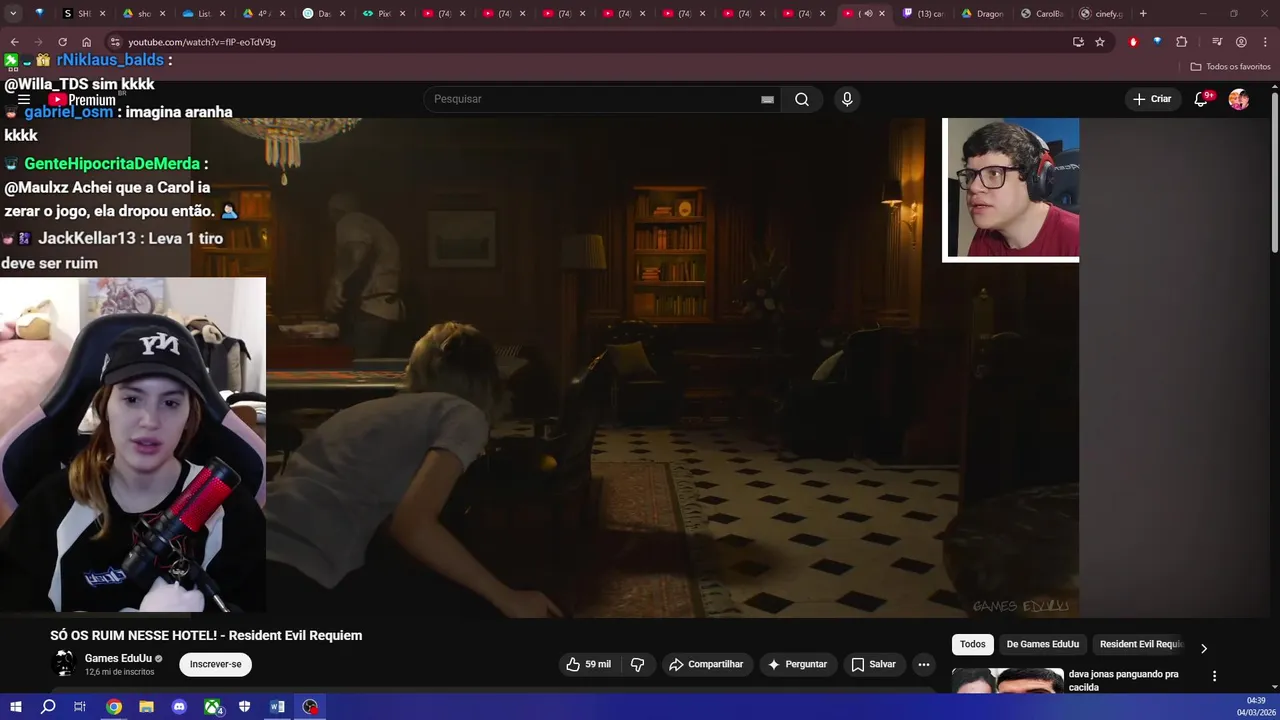Open Discord from the taskbar

[179, 707]
